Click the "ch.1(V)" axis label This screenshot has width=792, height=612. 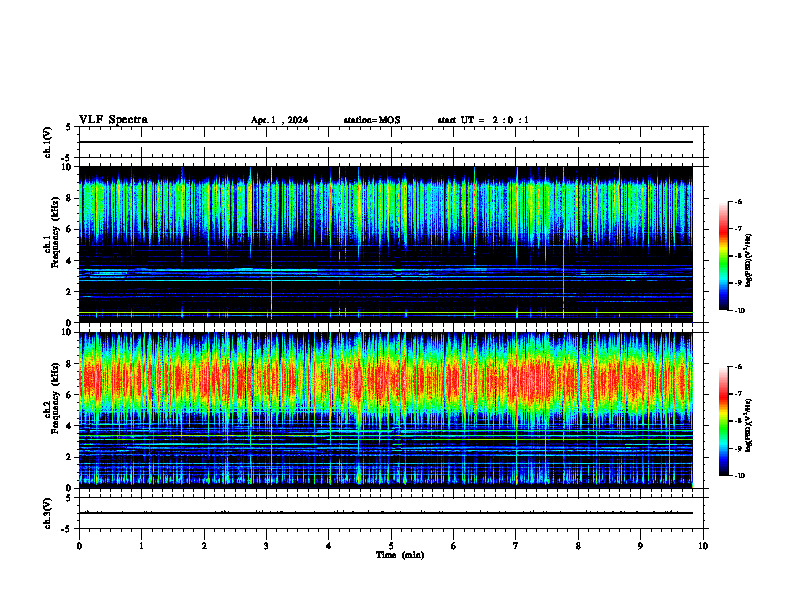point(47,142)
